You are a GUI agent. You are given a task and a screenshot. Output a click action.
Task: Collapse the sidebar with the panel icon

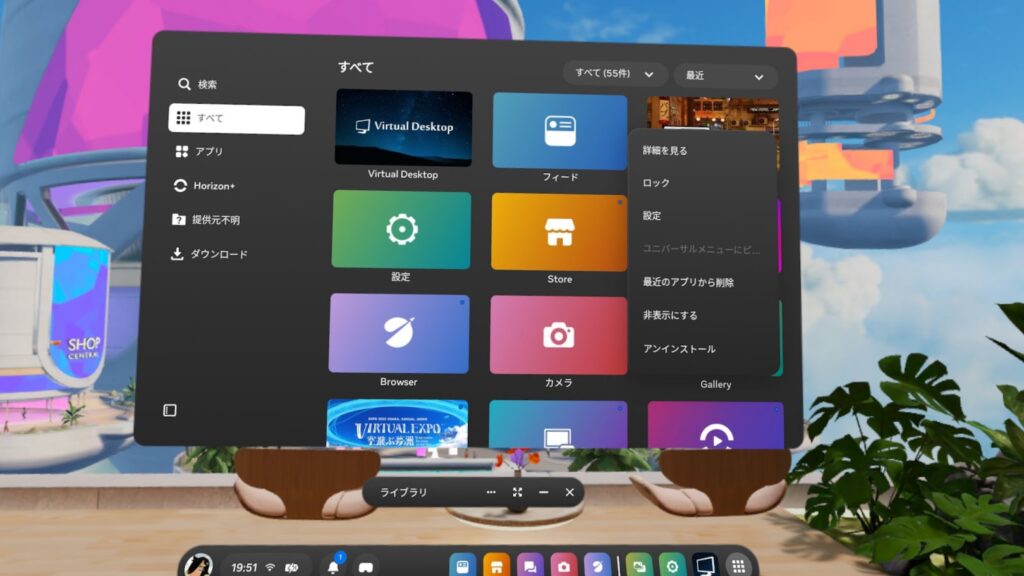pos(170,410)
